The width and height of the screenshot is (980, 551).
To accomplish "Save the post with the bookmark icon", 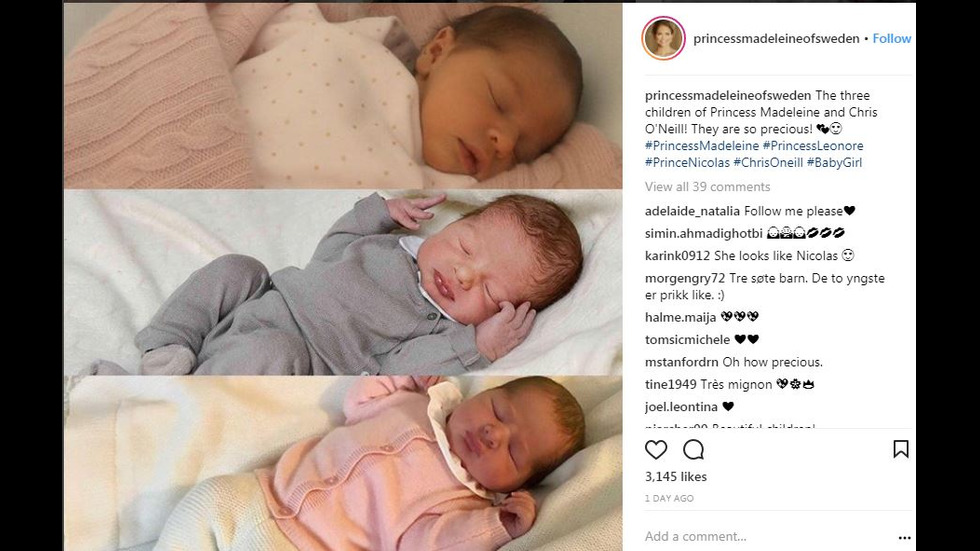I will [901, 449].
